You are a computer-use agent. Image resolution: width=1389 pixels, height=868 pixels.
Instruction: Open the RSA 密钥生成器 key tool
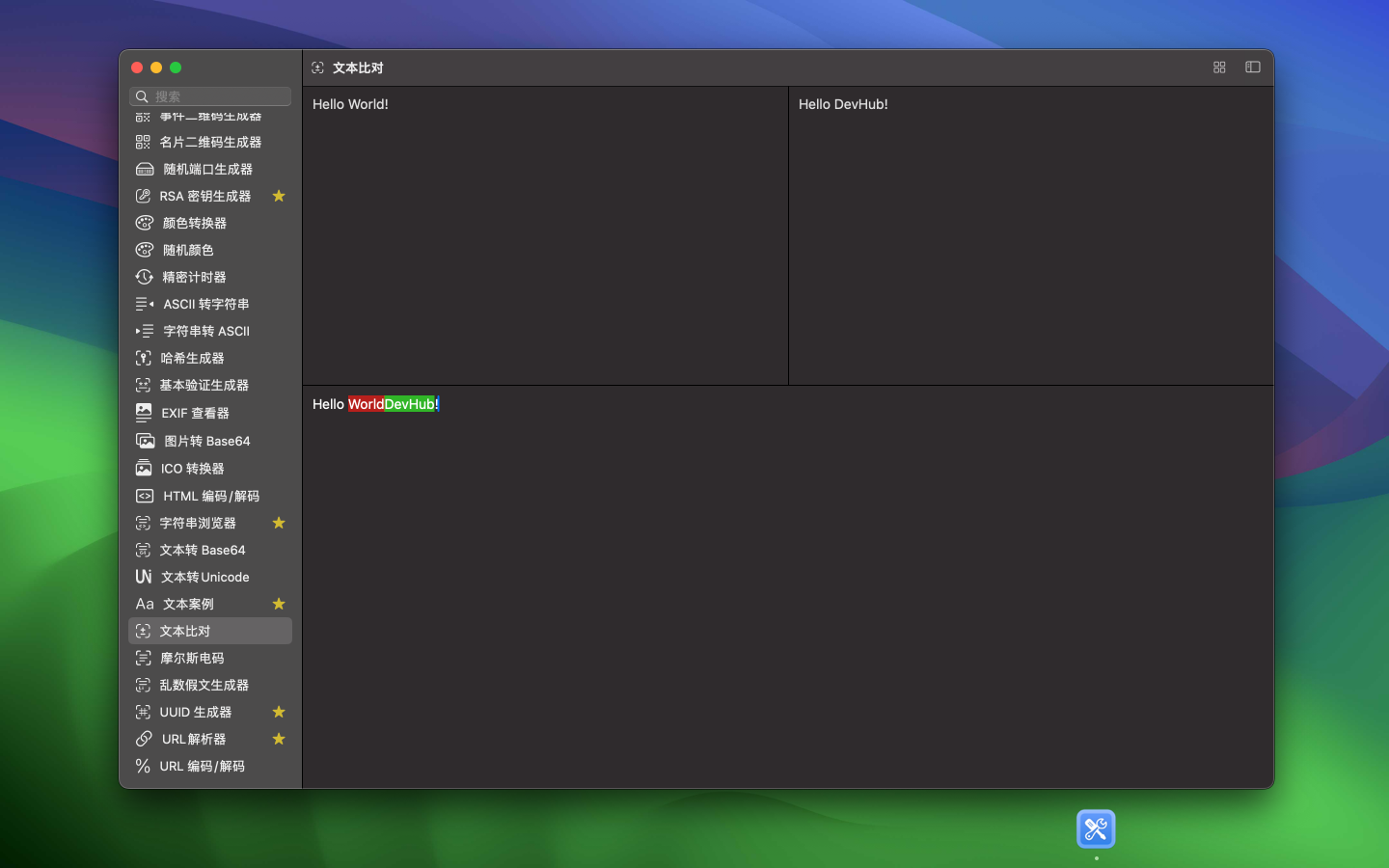point(203,196)
